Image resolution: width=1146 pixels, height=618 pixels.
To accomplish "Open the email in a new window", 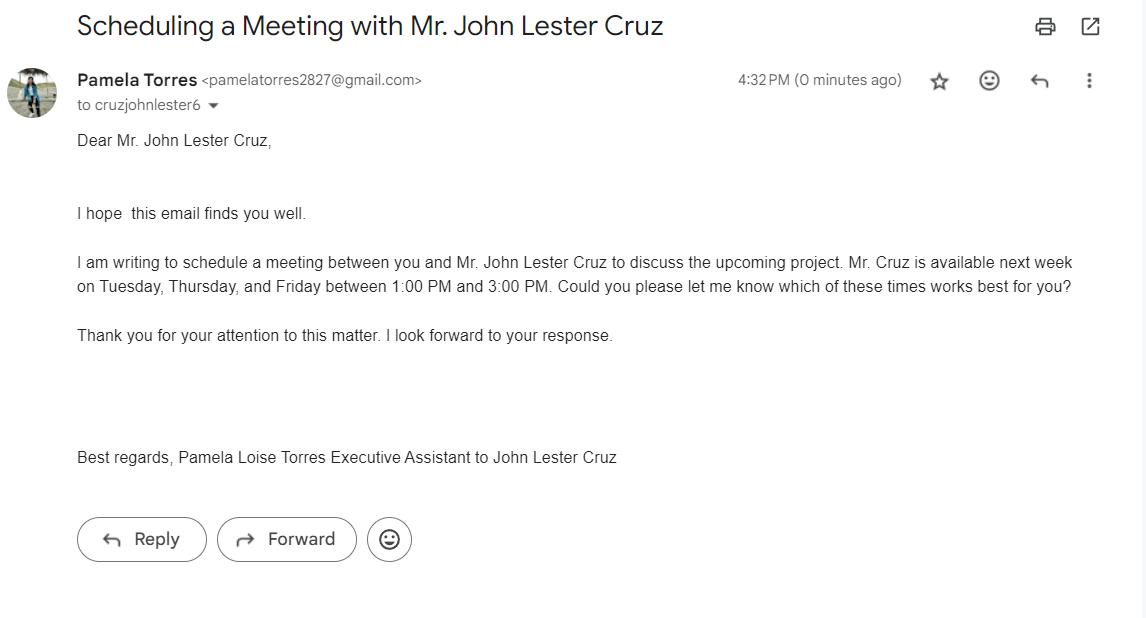I will (1090, 27).
